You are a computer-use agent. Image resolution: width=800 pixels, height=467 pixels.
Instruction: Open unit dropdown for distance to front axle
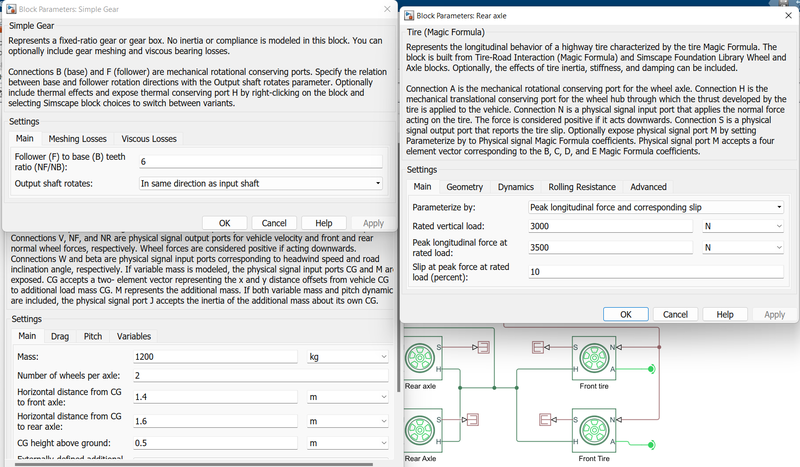347,397
